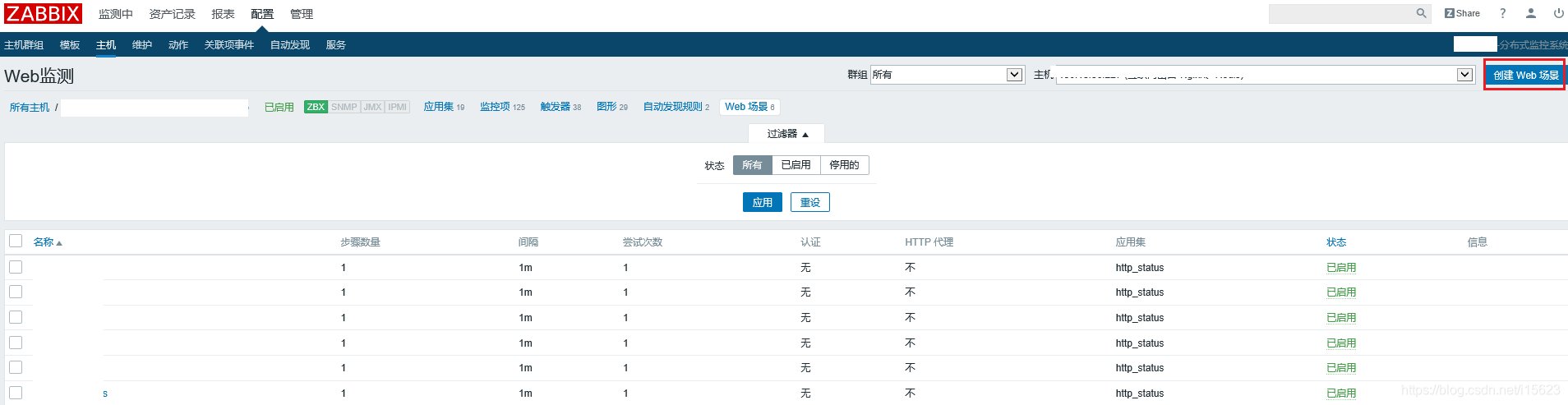Toggle 已启用 status in fourth row

1341,343
